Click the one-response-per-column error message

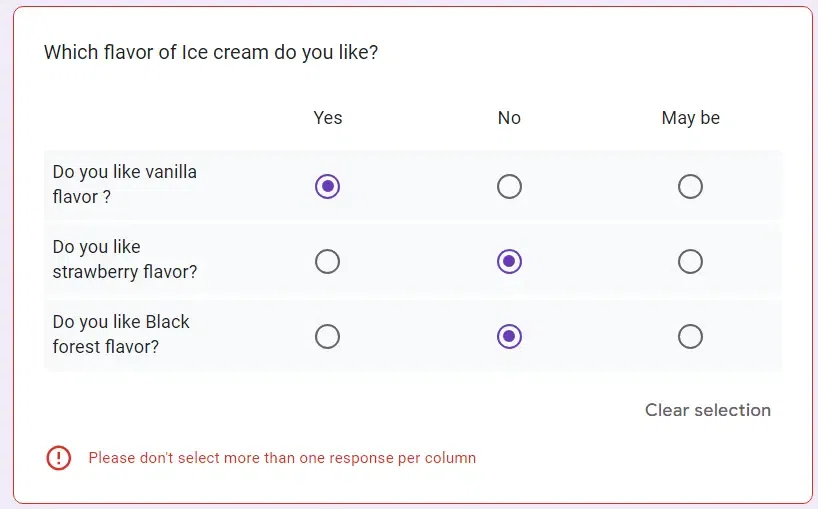[x=282, y=458]
